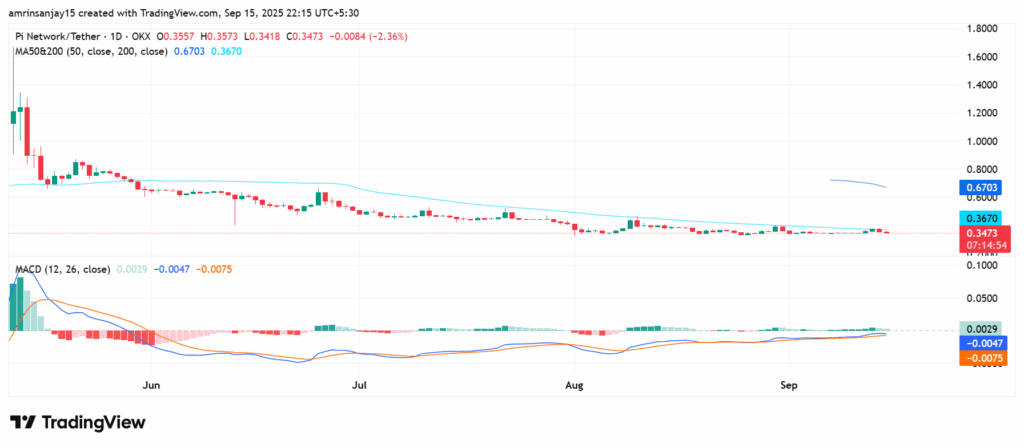Click the green 0.0029 tag on MACD axis
This screenshot has width=1024, height=448.
coord(979,328)
